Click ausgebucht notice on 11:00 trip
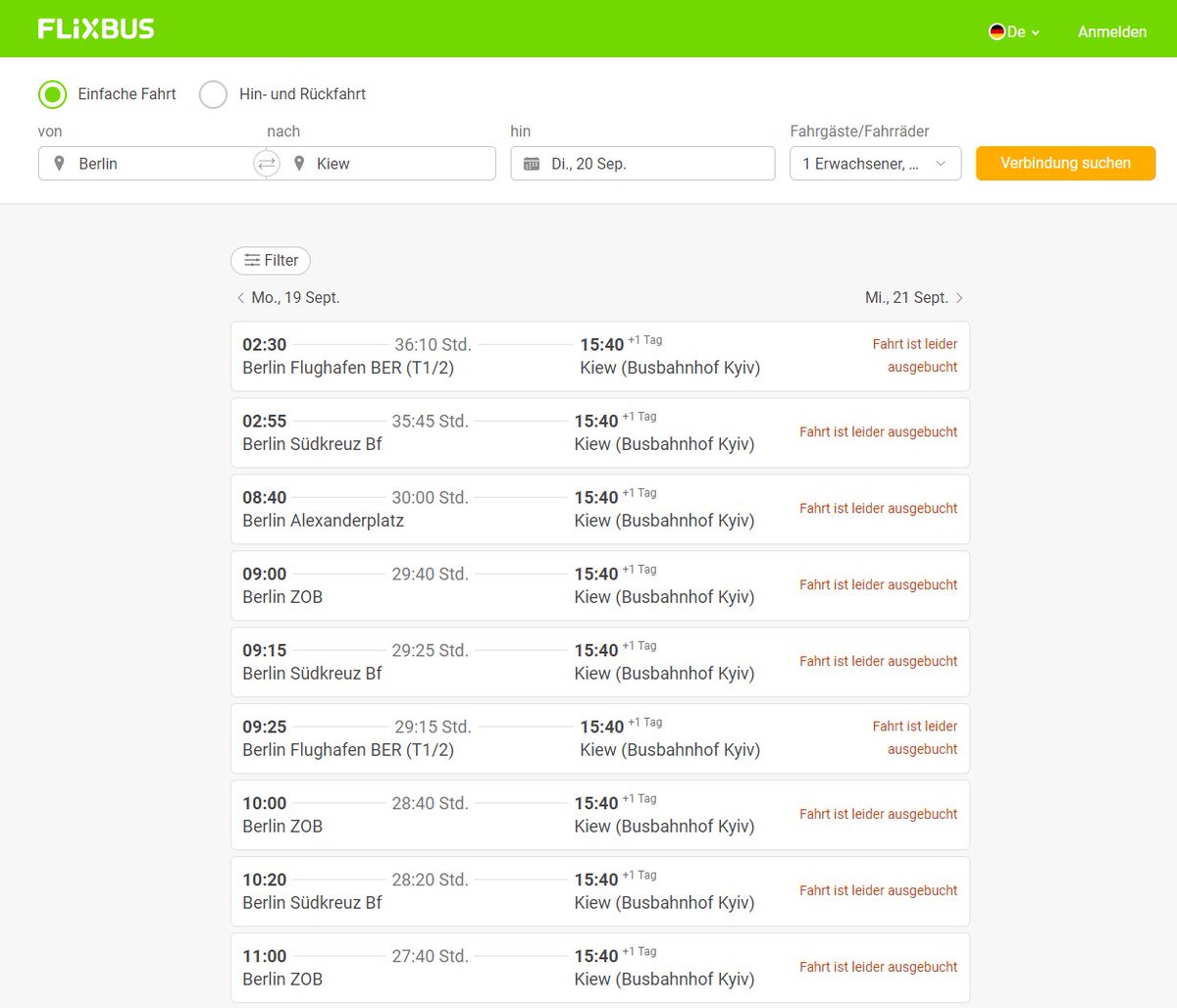Screen dimensions: 1177x1008 point(878,967)
